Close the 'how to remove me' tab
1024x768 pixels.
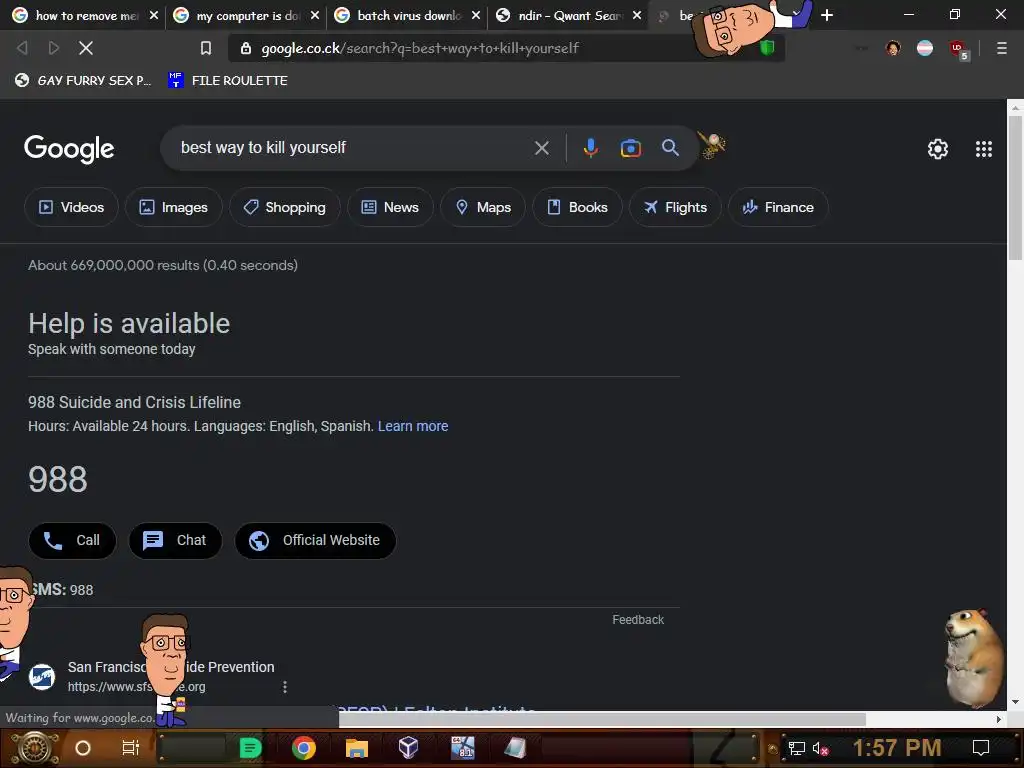(x=154, y=15)
